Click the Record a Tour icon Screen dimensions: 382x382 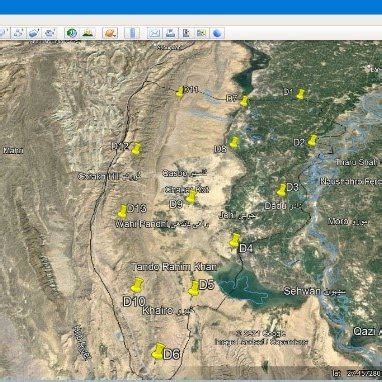point(50,33)
